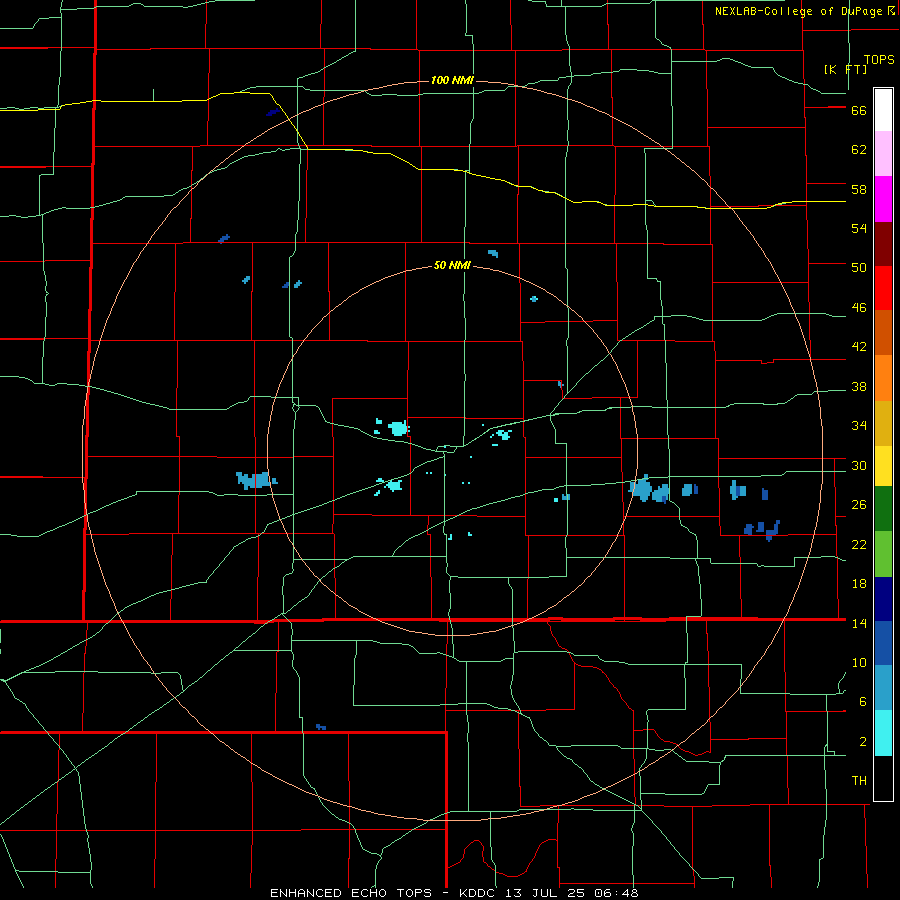Click the legend value "14"
900x900 pixels.
coord(859,623)
